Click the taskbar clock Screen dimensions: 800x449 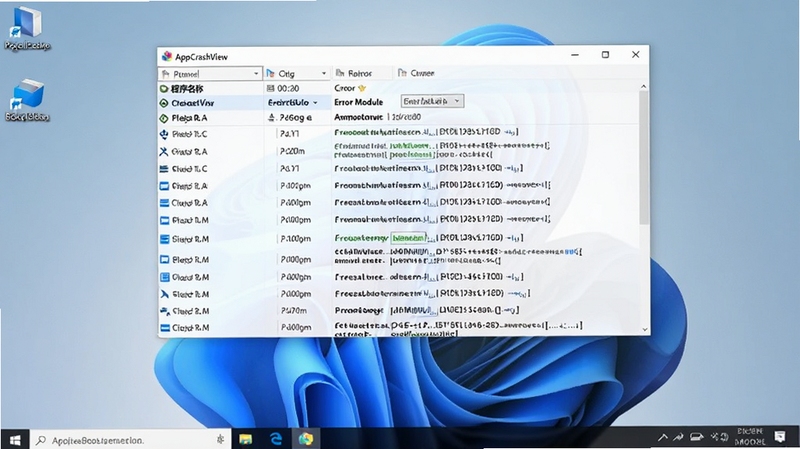coord(750,437)
